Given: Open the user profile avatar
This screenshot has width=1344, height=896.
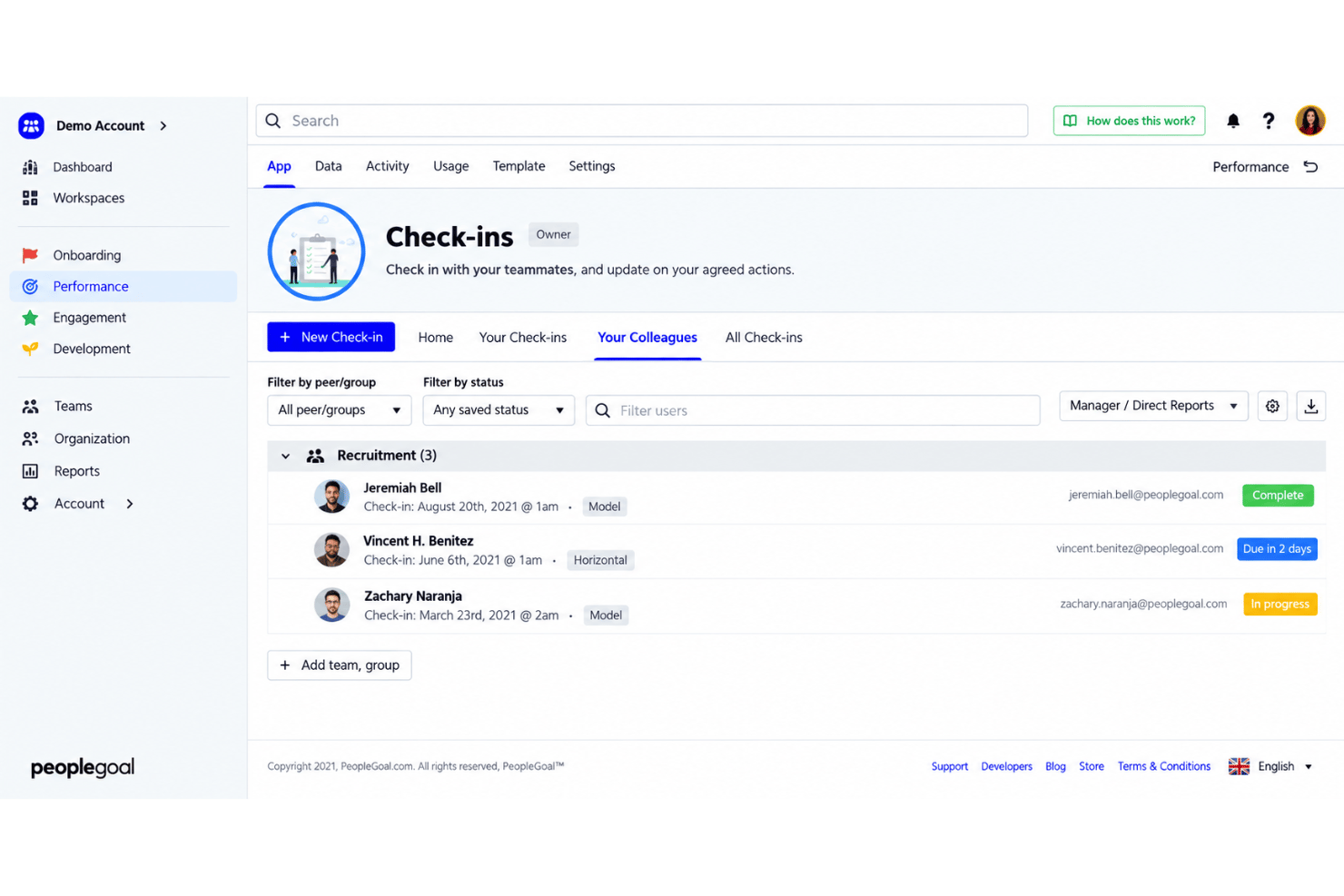Looking at the screenshot, I should (1310, 121).
